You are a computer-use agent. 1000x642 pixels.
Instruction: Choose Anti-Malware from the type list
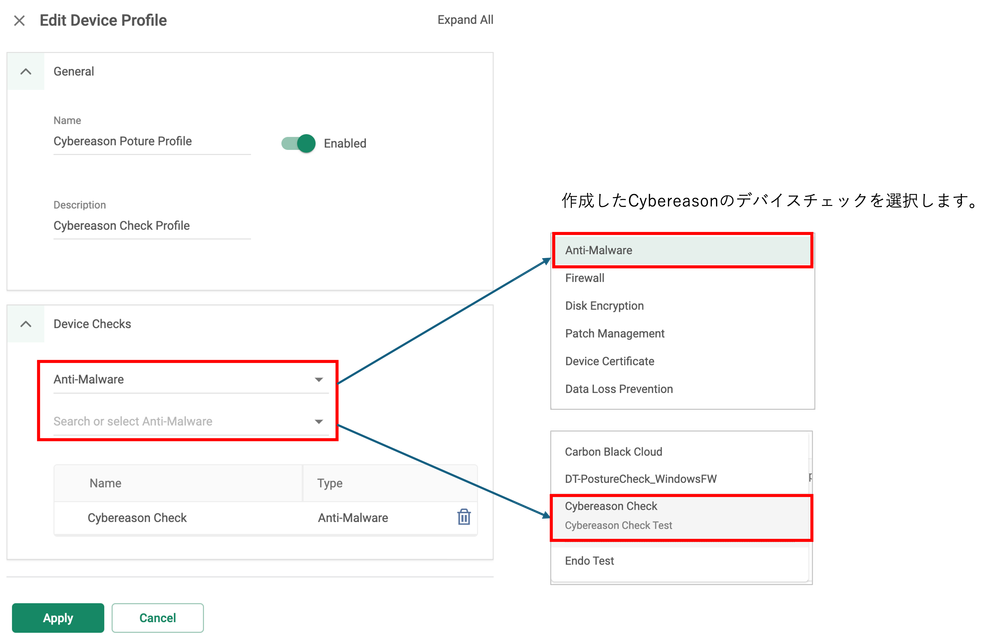point(682,251)
